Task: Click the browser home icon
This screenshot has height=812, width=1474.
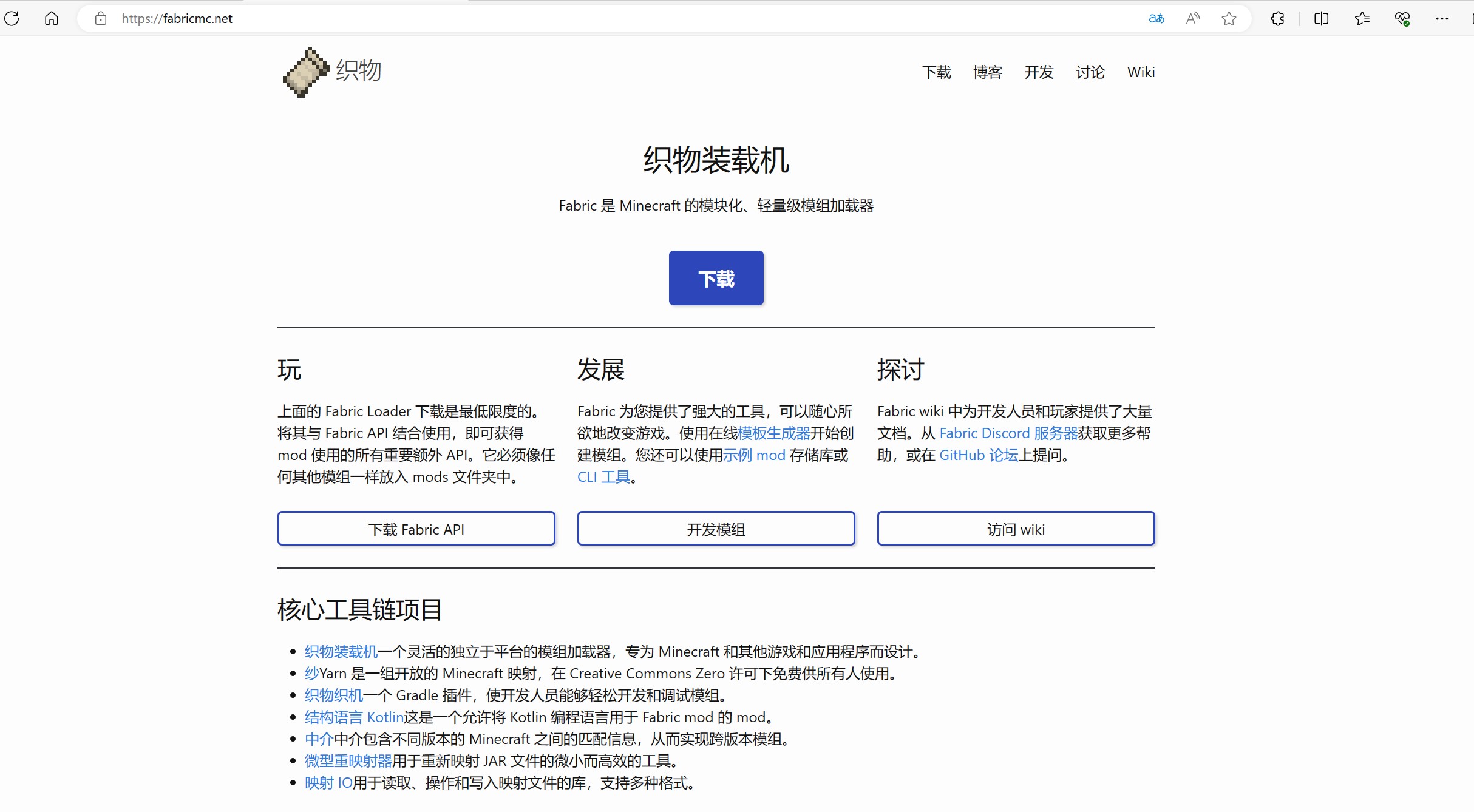Action: pyautogui.click(x=52, y=19)
